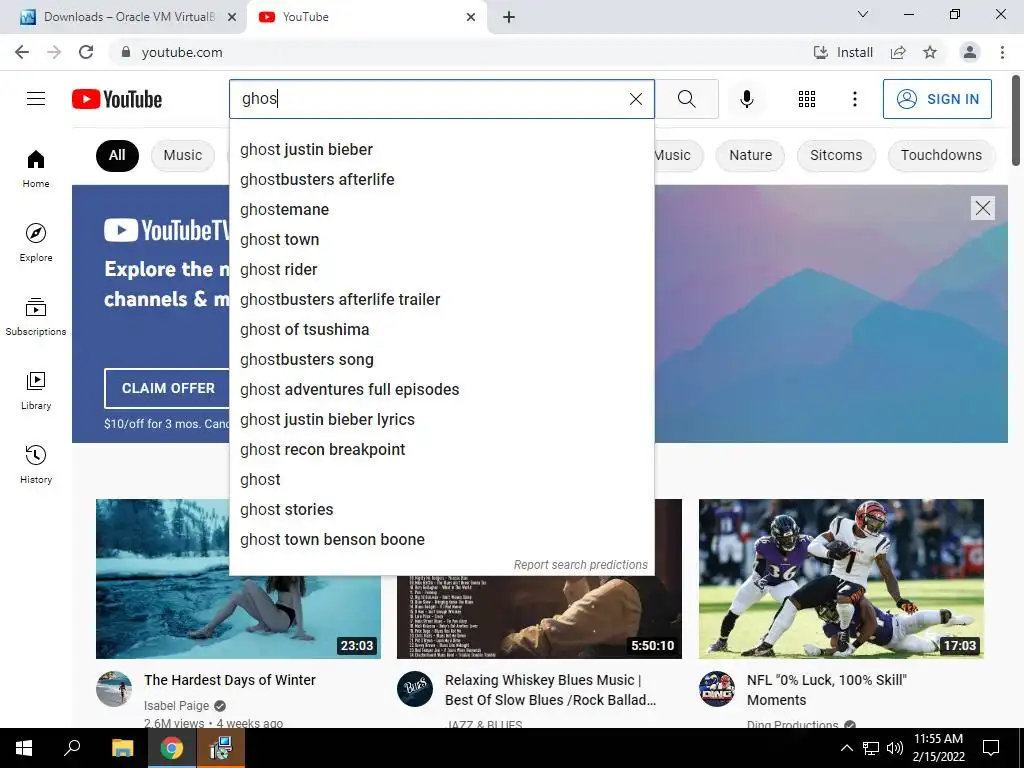Choose suggestion "ghost rider"
Screen dimensions: 1024x768
(442, 270)
